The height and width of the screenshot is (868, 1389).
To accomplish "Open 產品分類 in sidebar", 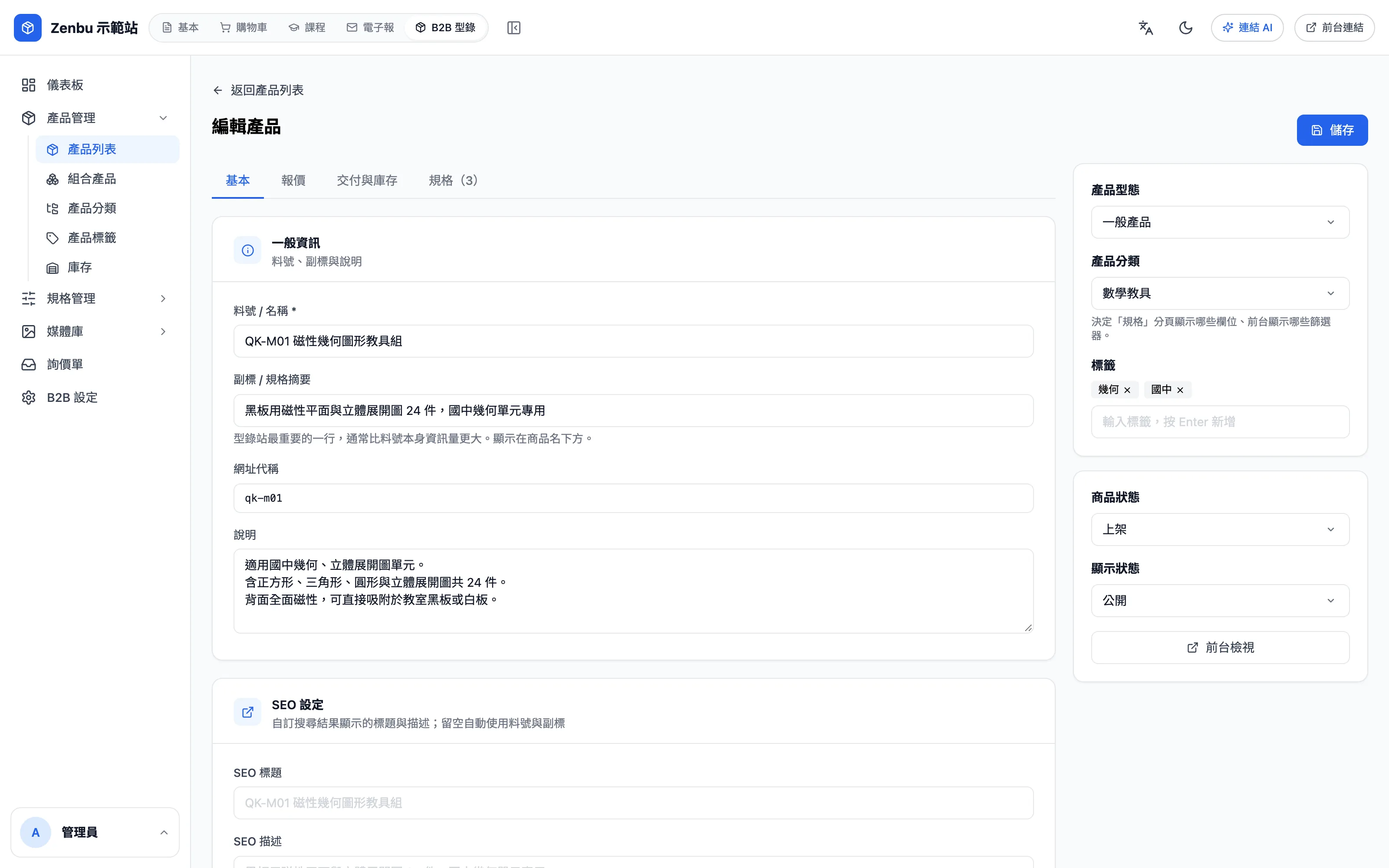I will [107, 208].
